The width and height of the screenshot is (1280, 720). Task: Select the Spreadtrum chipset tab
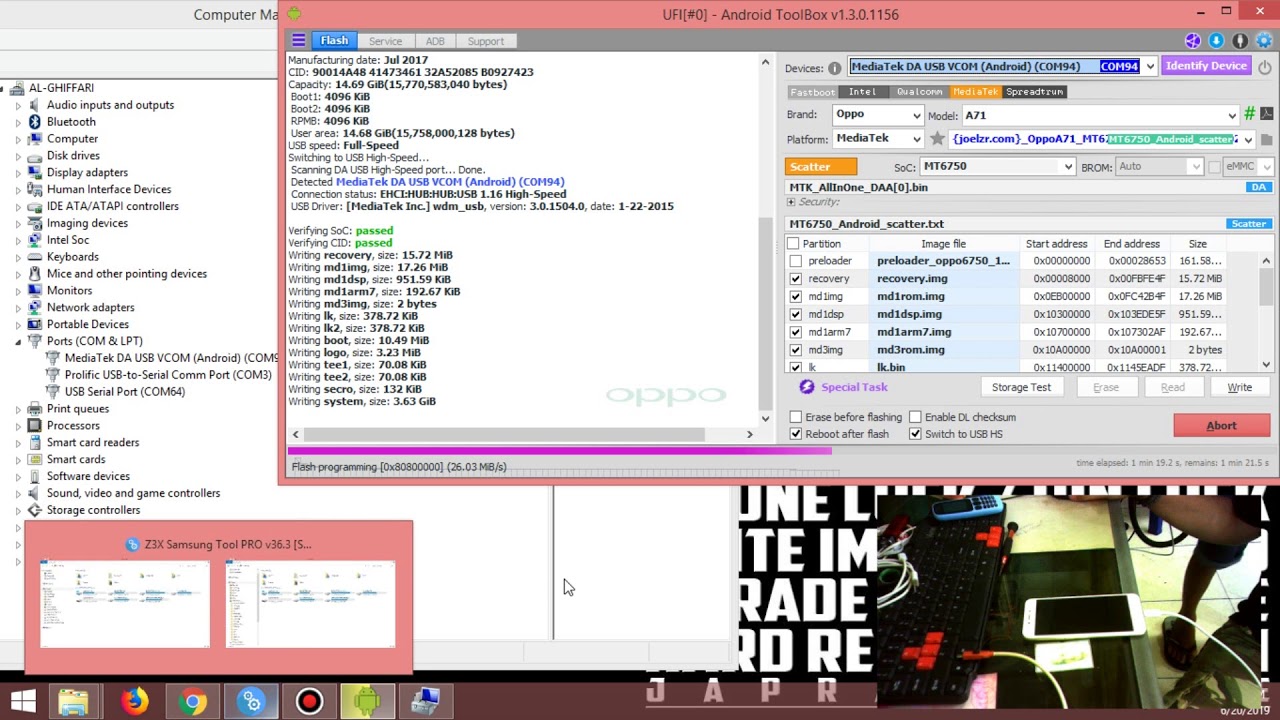click(x=1034, y=92)
